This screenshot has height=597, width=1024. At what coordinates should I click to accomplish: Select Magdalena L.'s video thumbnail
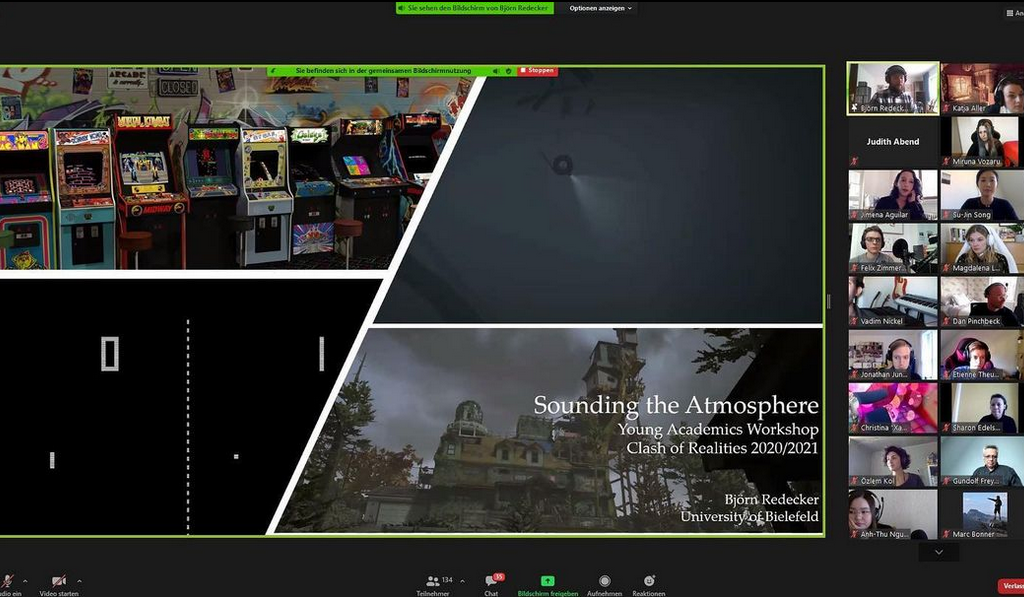982,248
